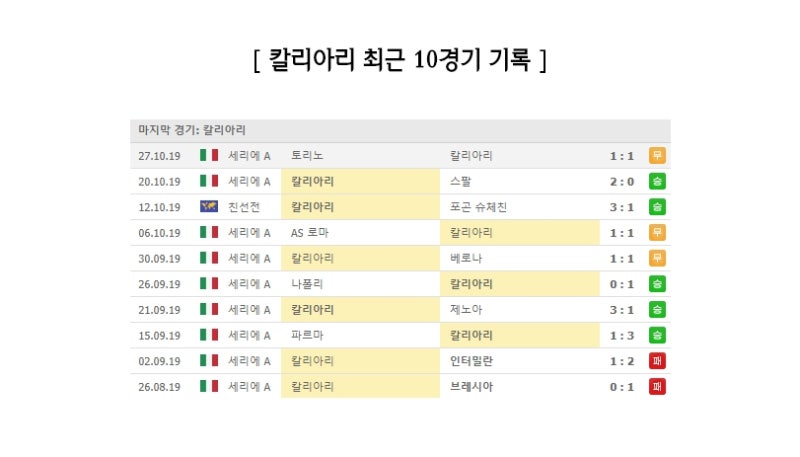The width and height of the screenshot is (800, 457).
Task: Open the 토리노 team link
Action: 307,156
